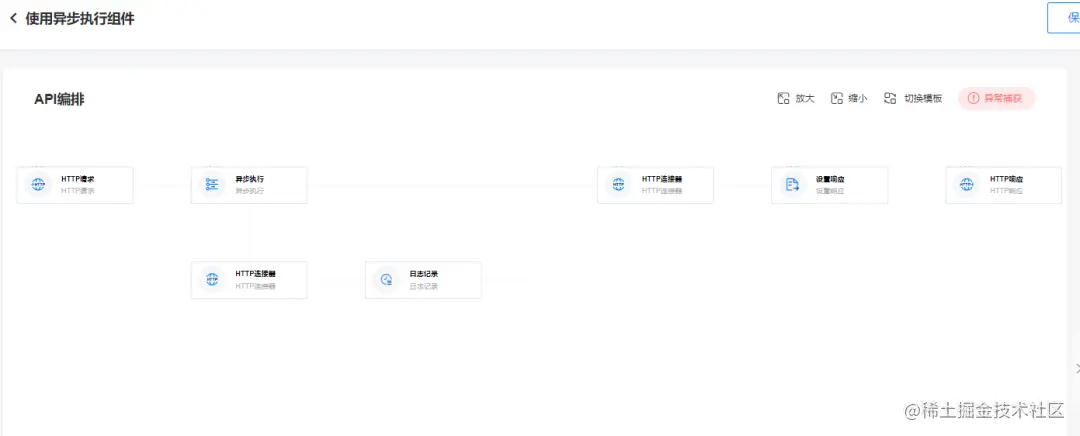This screenshot has width=1080, height=436.
Task: Select the globe icon of HTTP连接器 beside 日志记录
Action: (x=212, y=280)
